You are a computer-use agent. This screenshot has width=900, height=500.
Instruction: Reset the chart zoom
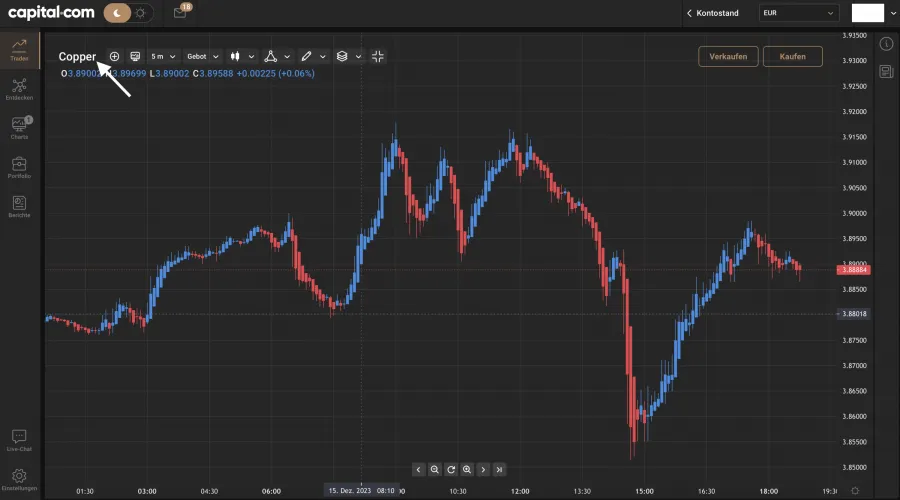(x=451, y=469)
